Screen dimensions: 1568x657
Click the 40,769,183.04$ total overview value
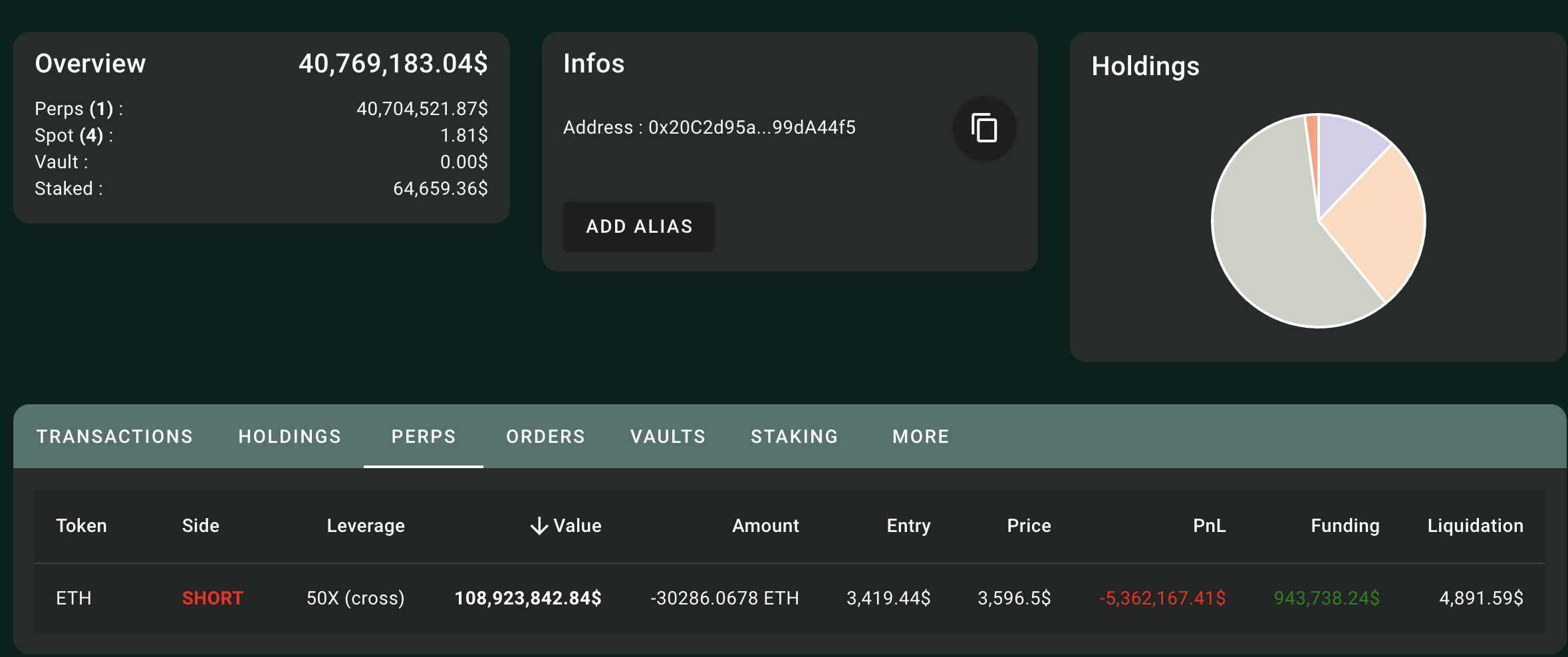[x=393, y=64]
